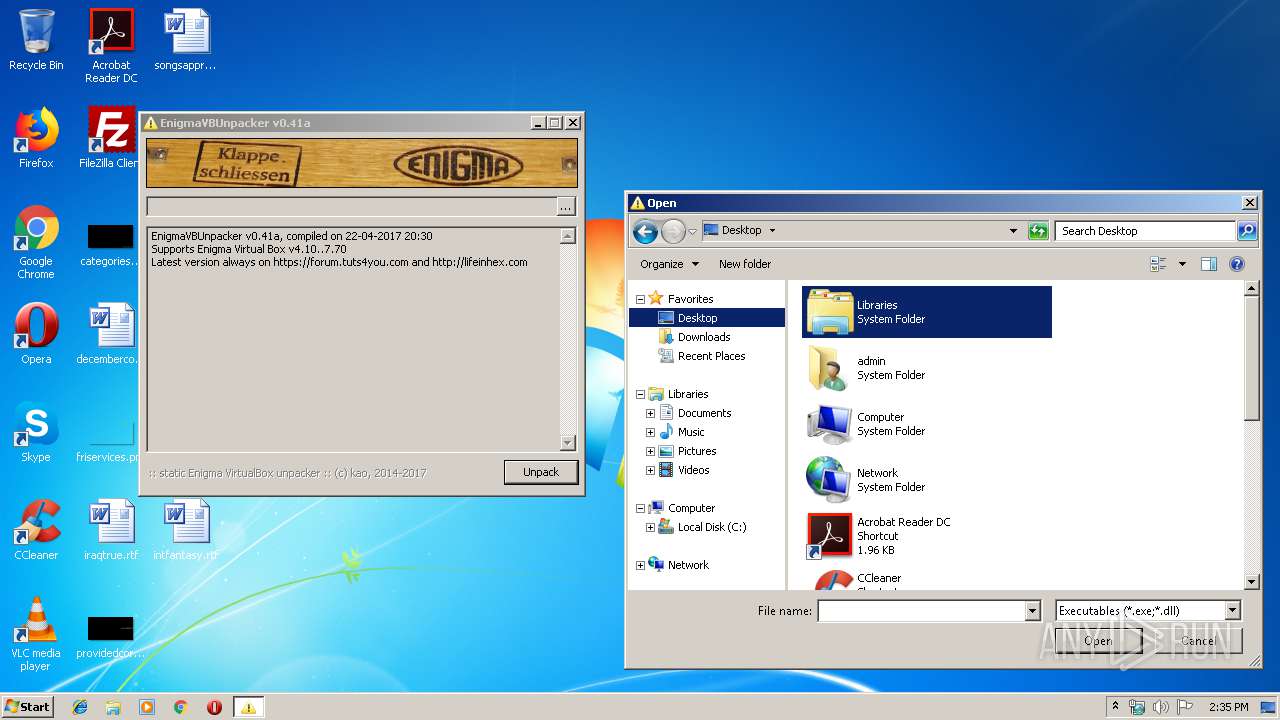Open Acrobat Reader DC desktop shortcut
The height and width of the screenshot is (720, 1280).
click(x=111, y=46)
